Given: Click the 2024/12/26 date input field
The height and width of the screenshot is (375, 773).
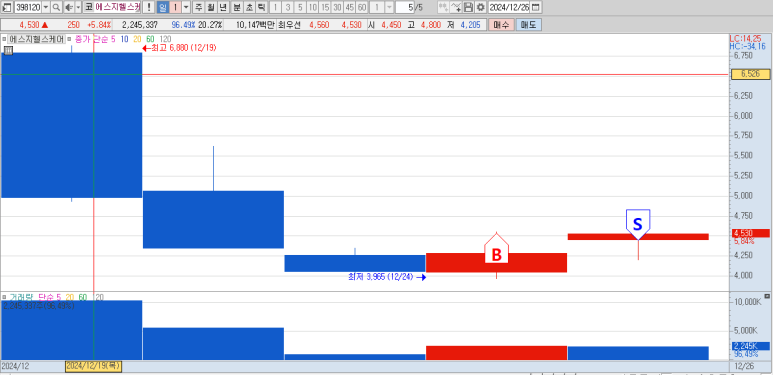Looking at the screenshot, I should point(509,7).
